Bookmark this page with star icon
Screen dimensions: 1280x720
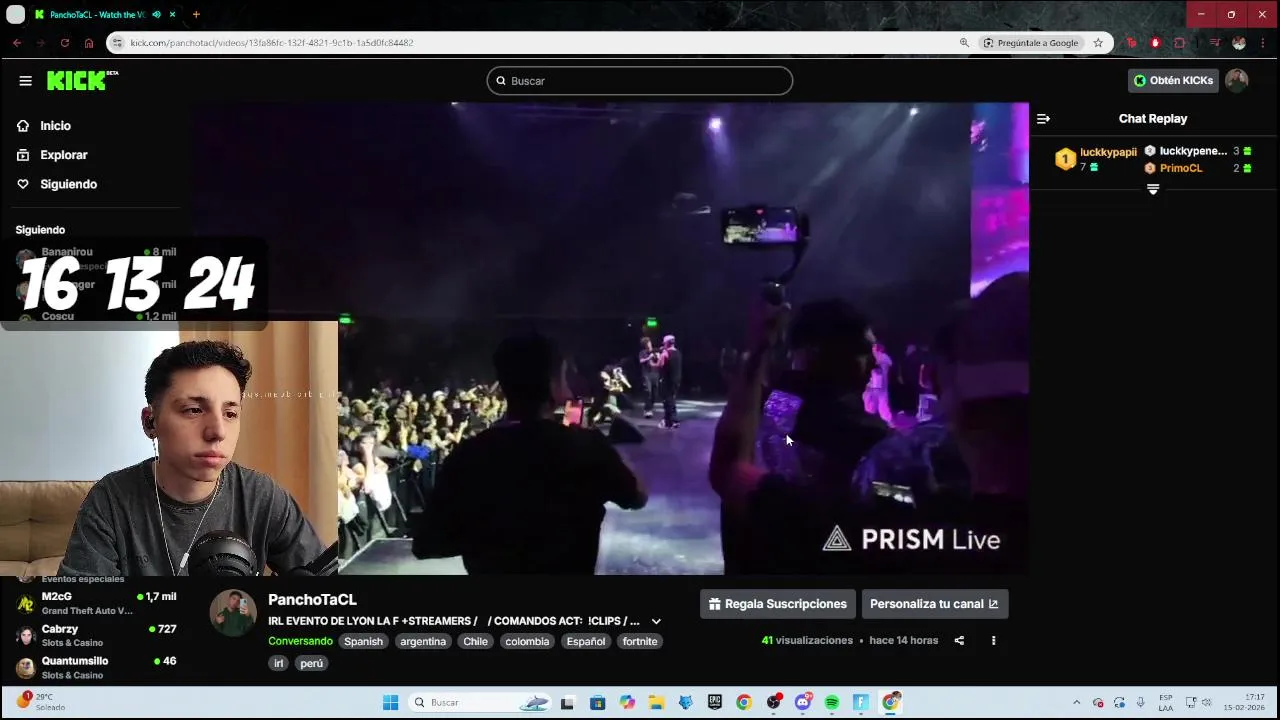tap(1098, 43)
